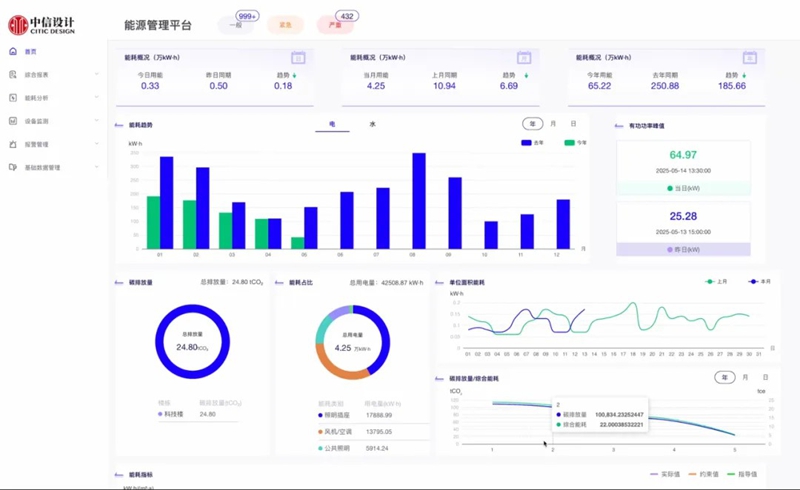
Task: Click the green trend arrow above 6.69
Action: (526, 76)
